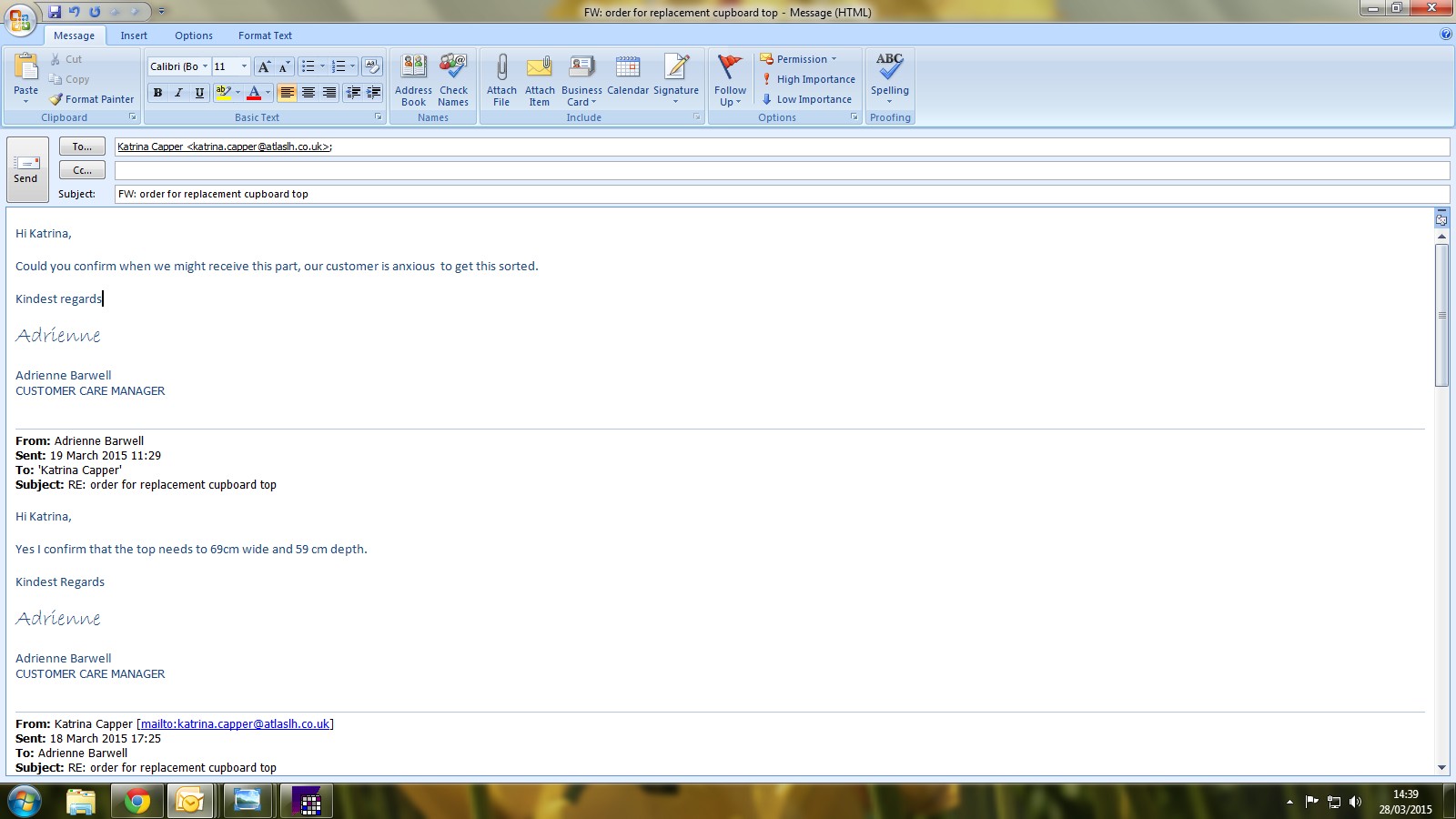Switch to the Insert ribbon tab
1456x819 pixels.
click(x=134, y=35)
